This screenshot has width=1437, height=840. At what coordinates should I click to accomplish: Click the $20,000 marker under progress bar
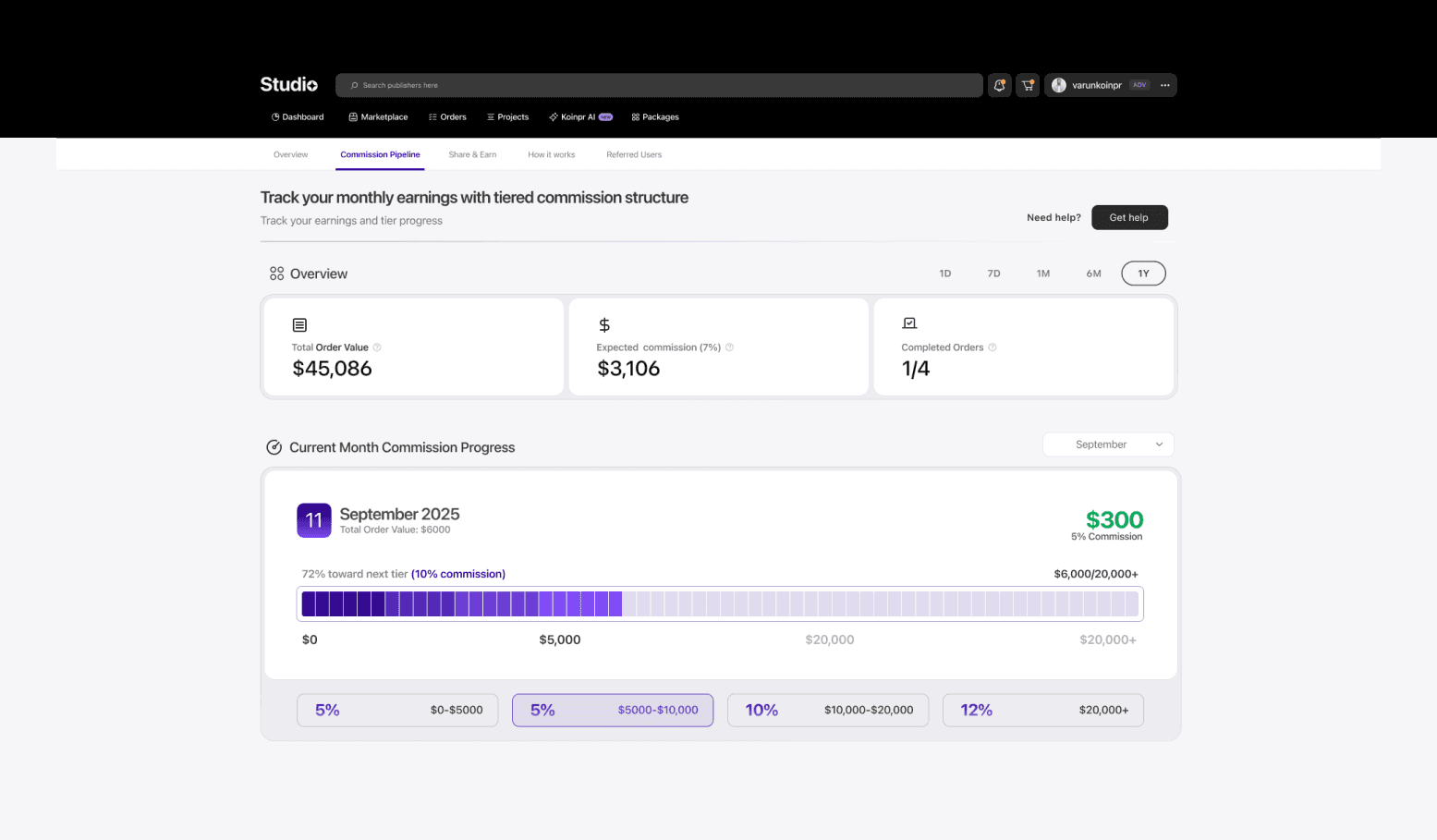pyautogui.click(x=830, y=639)
